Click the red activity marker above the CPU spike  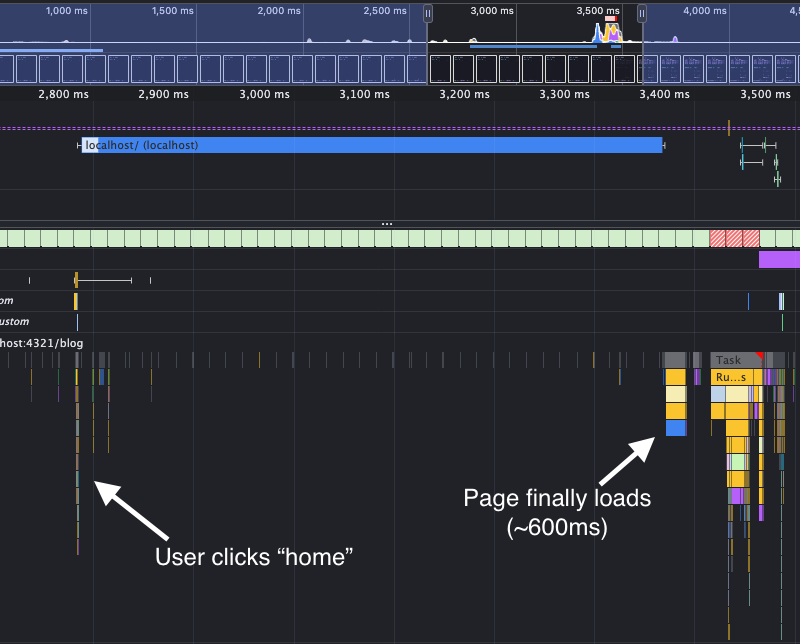tap(611, 17)
